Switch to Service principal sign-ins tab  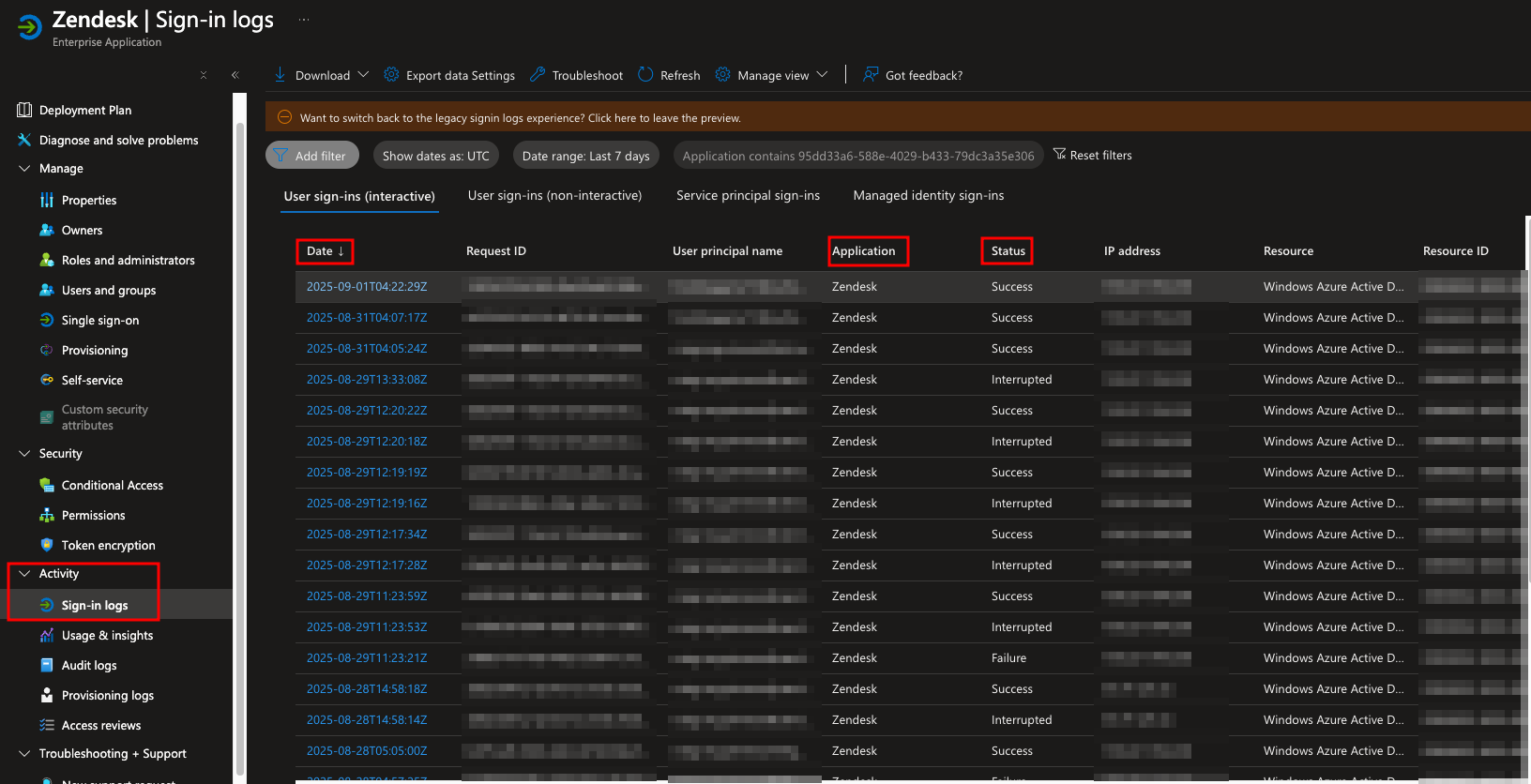click(748, 195)
